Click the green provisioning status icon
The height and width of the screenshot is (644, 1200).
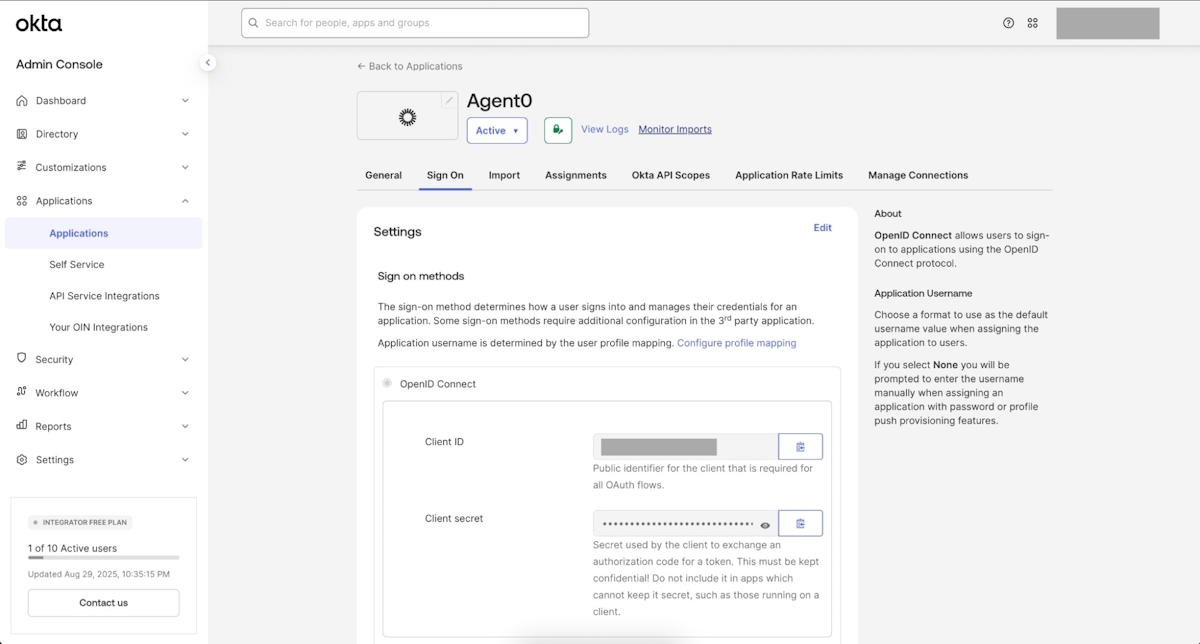pyautogui.click(x=558, y=130)
